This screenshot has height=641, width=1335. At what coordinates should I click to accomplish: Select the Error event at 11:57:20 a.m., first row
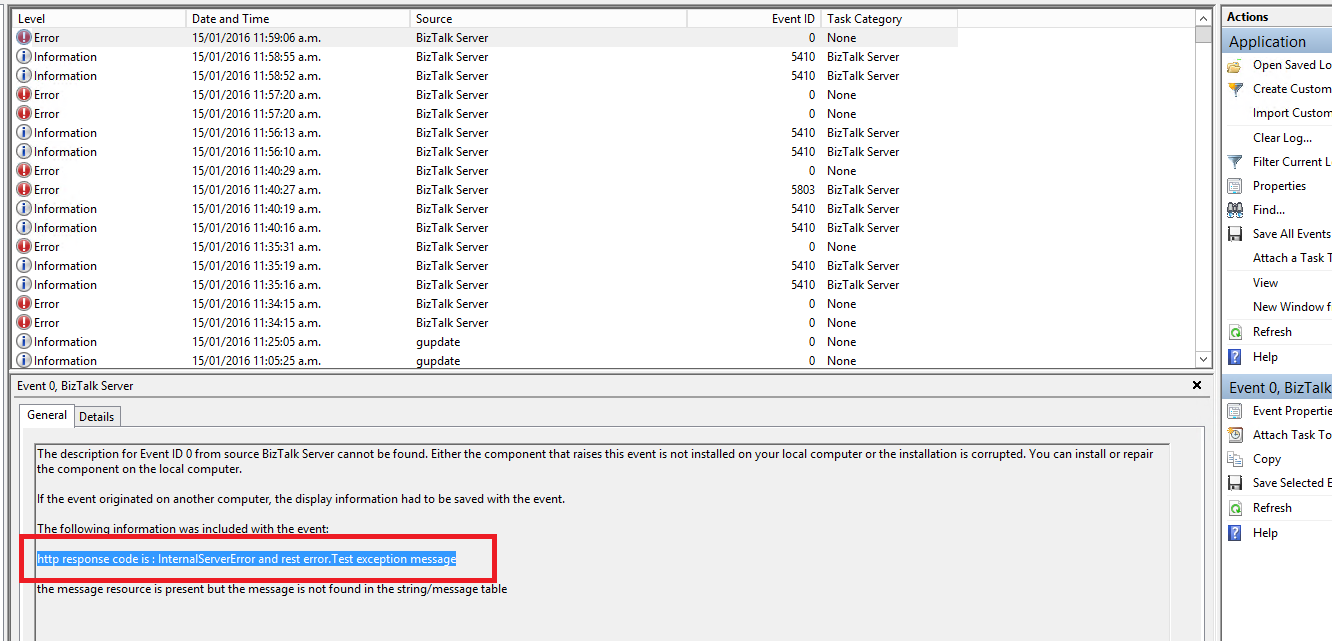coord(485,95)
